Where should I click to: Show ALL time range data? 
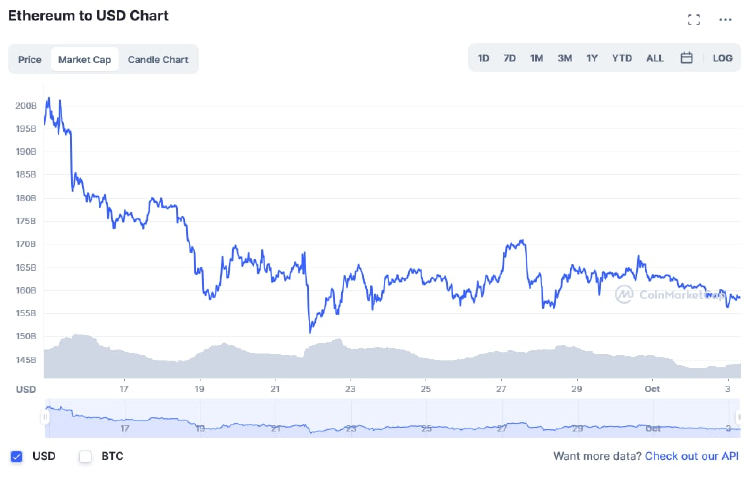tap(655, 58)
